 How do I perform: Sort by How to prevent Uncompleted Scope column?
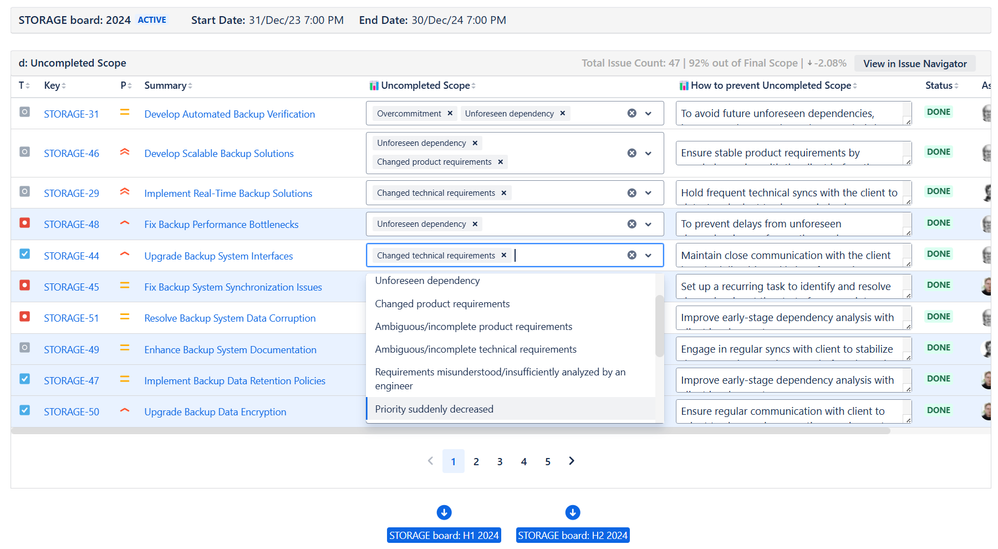(x=769, y=85)
